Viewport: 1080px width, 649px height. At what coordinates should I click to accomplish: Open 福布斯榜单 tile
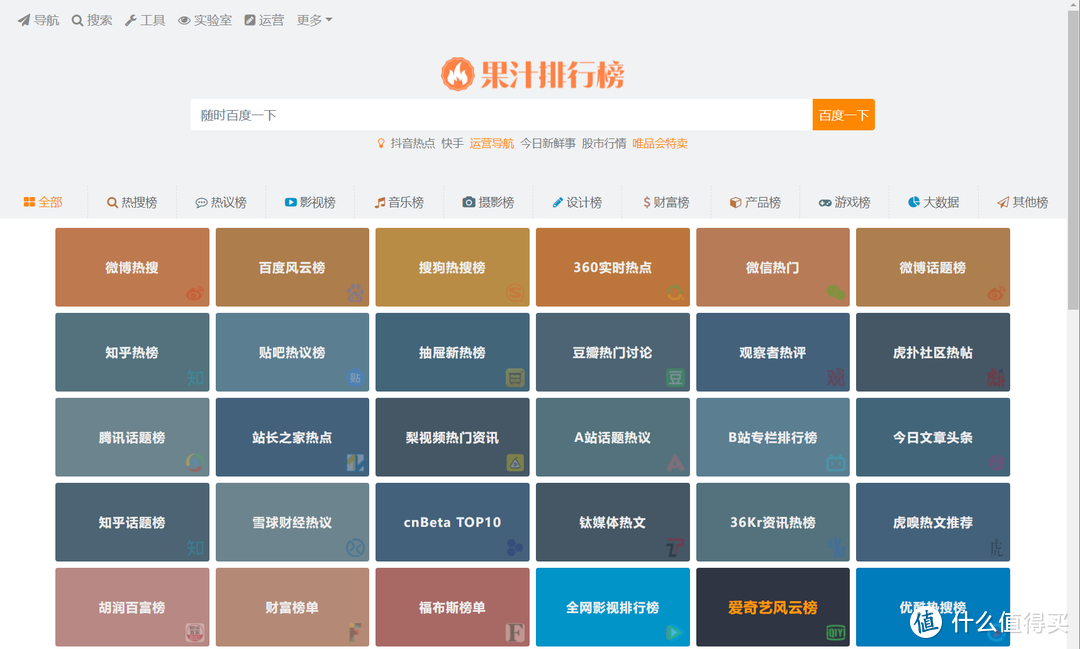(x=453, y=607)
